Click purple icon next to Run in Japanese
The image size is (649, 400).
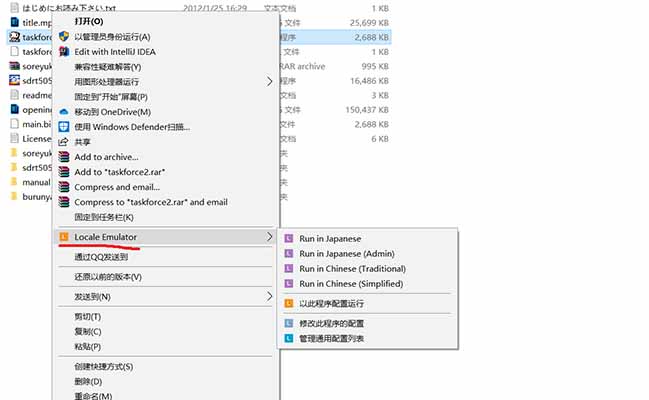(289, 239)
